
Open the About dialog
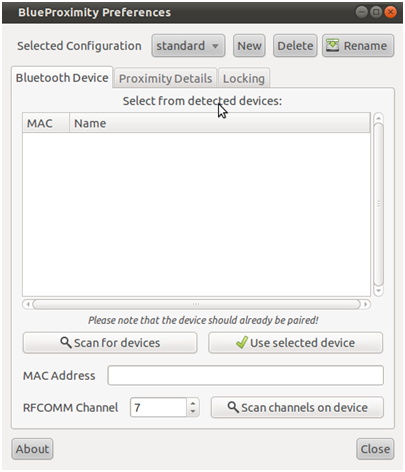click(32, 449)
